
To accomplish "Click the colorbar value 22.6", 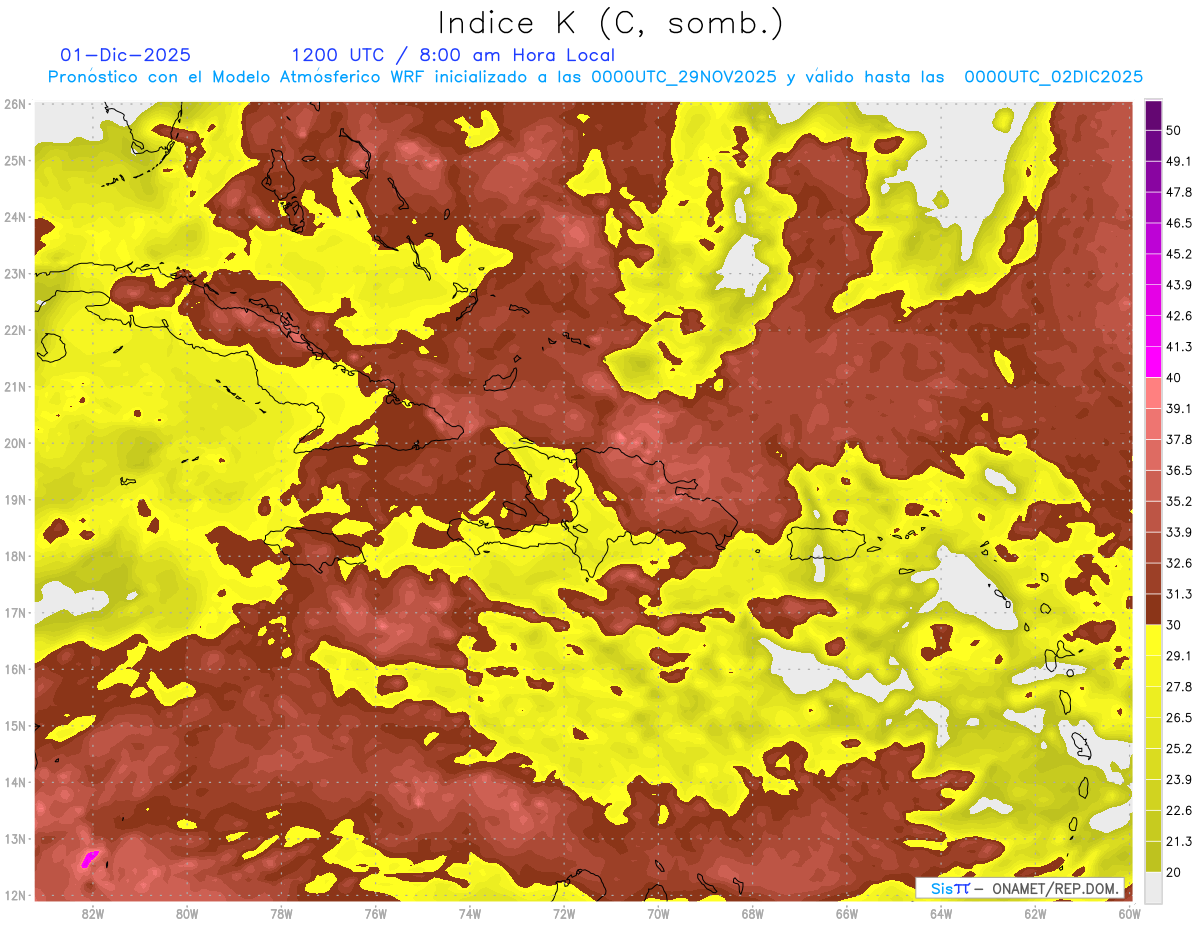I will tap(1179, 811).
